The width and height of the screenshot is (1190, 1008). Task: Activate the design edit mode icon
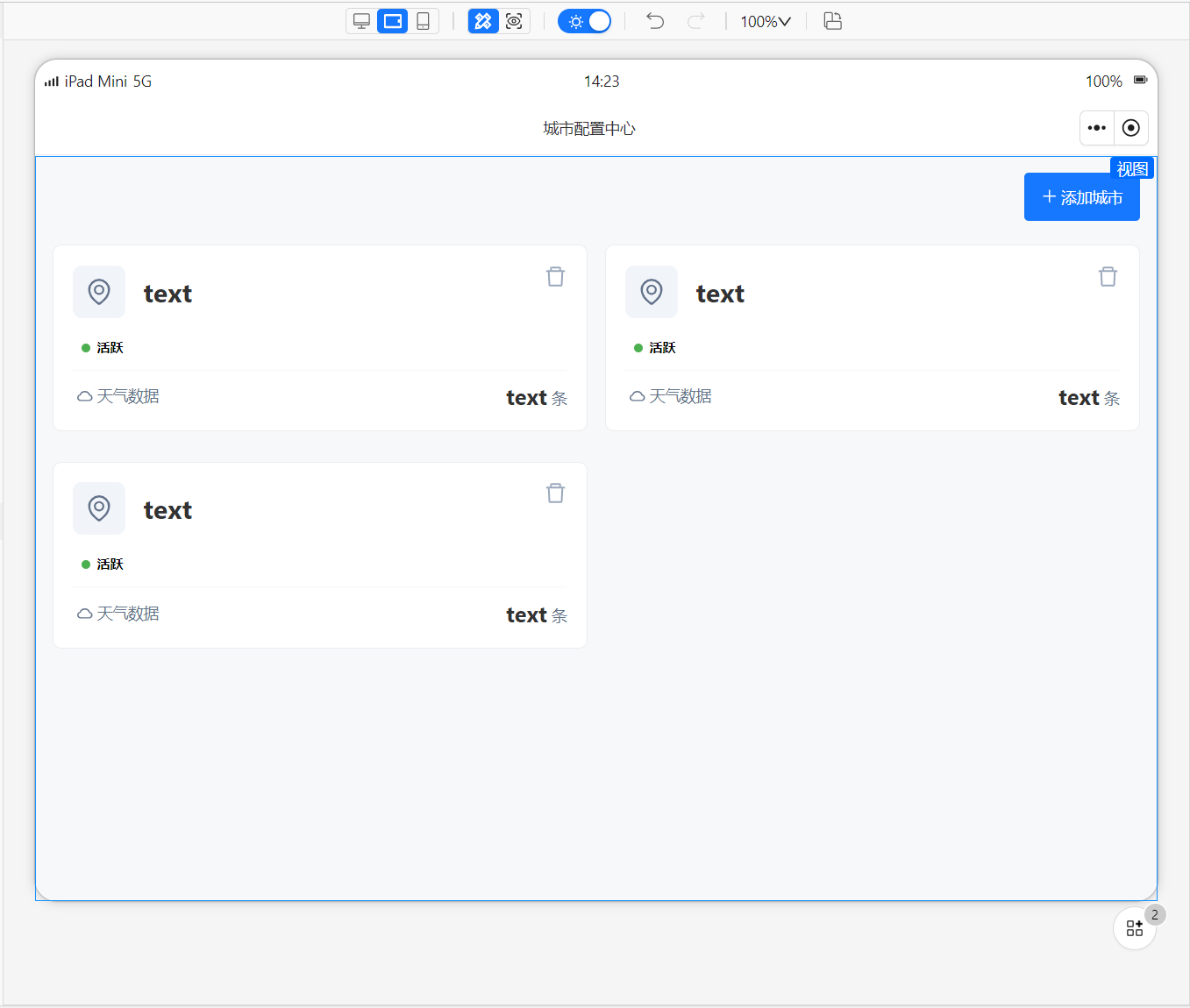pos(483,21)
